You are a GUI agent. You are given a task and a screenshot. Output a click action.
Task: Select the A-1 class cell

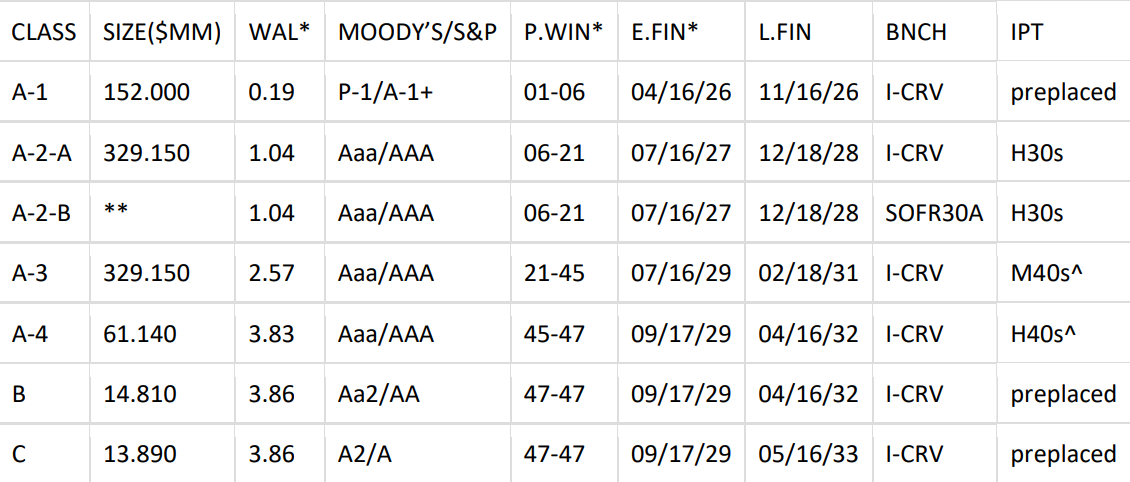[x=28, y=93]
